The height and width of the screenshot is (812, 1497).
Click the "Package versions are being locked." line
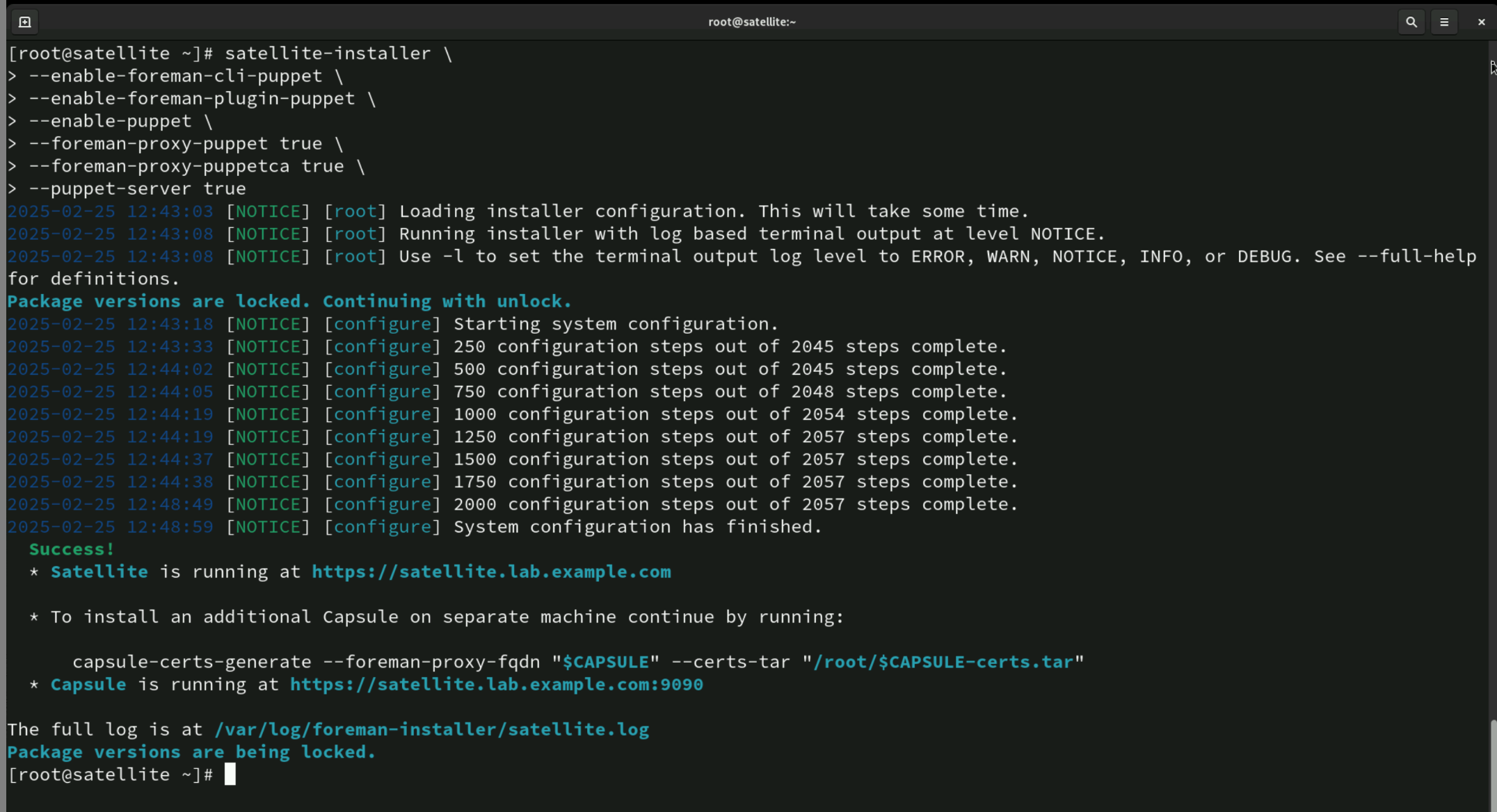click(x=191, y=752)
